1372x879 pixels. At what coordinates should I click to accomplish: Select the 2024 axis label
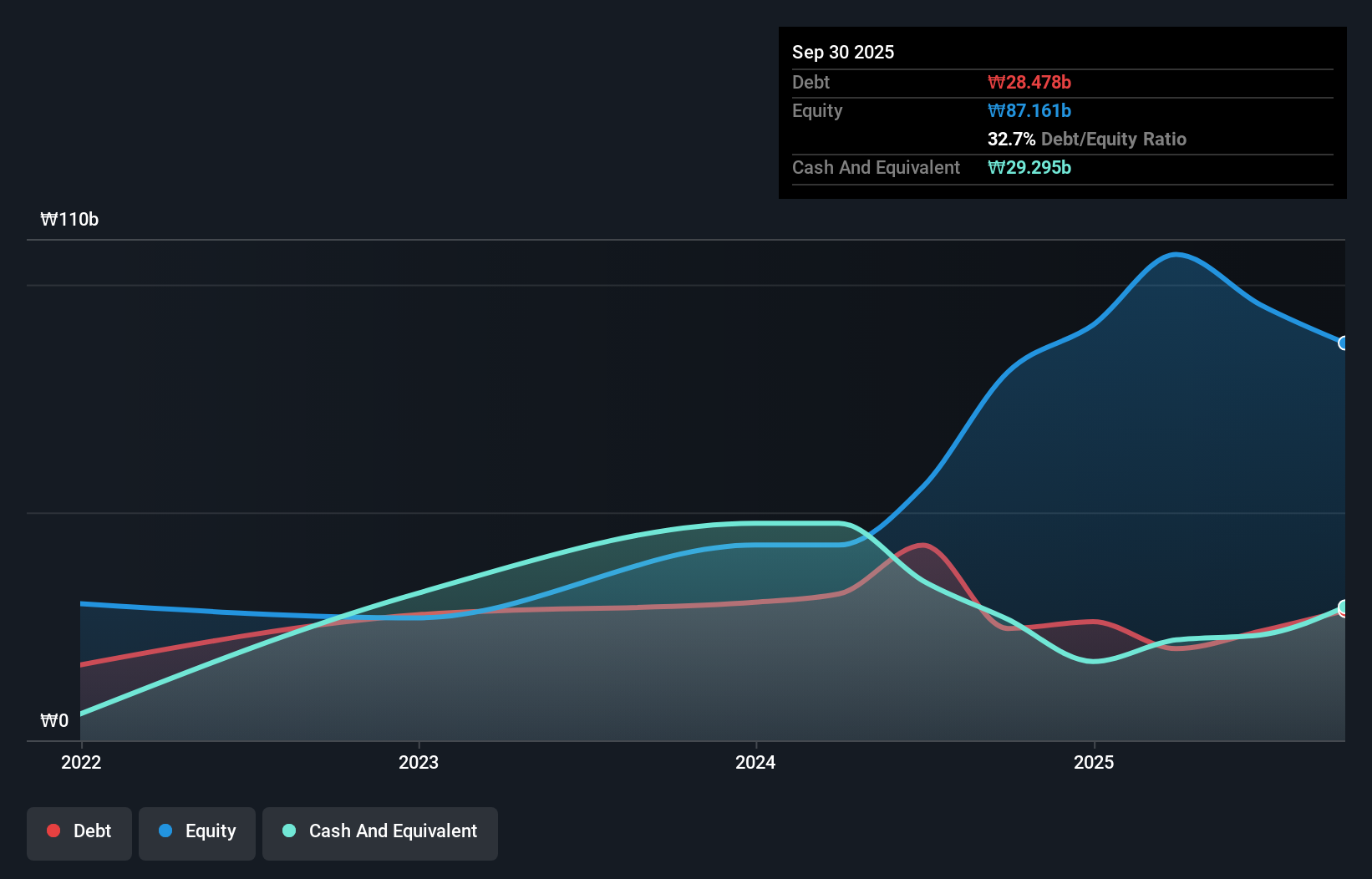[x=756, y=762]
